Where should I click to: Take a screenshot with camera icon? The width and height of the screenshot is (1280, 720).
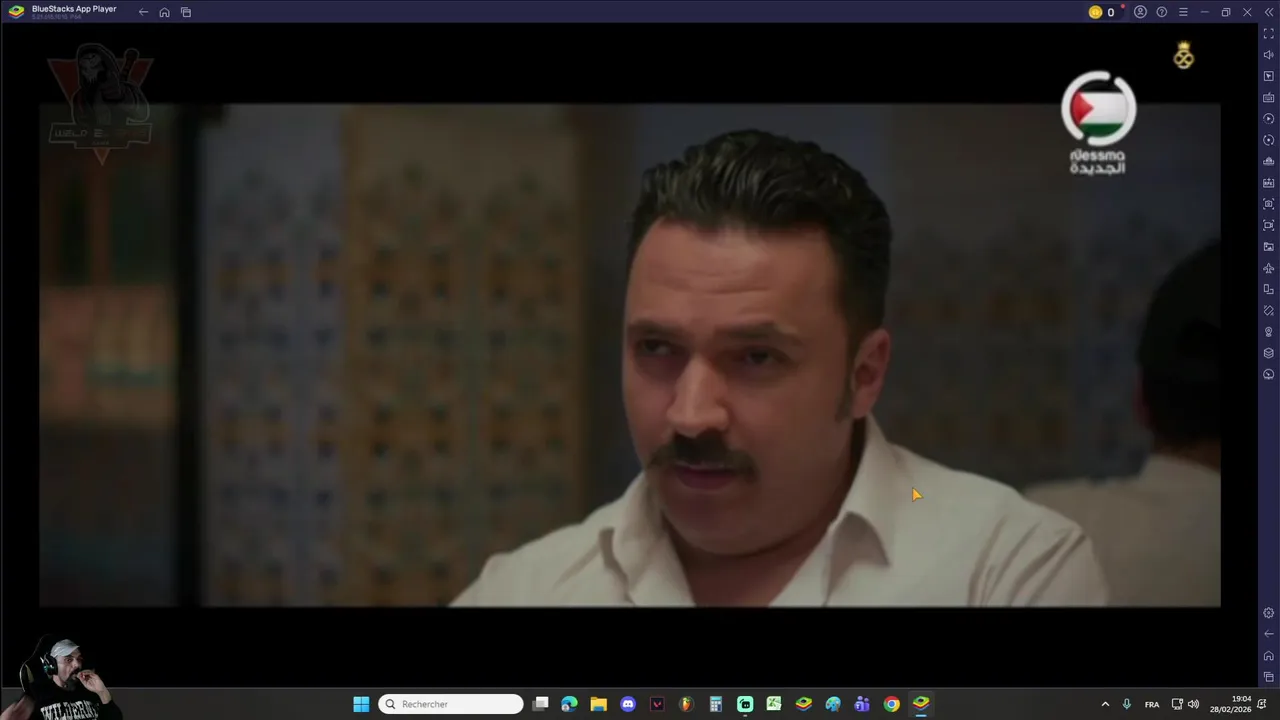tap(1268, 204)
